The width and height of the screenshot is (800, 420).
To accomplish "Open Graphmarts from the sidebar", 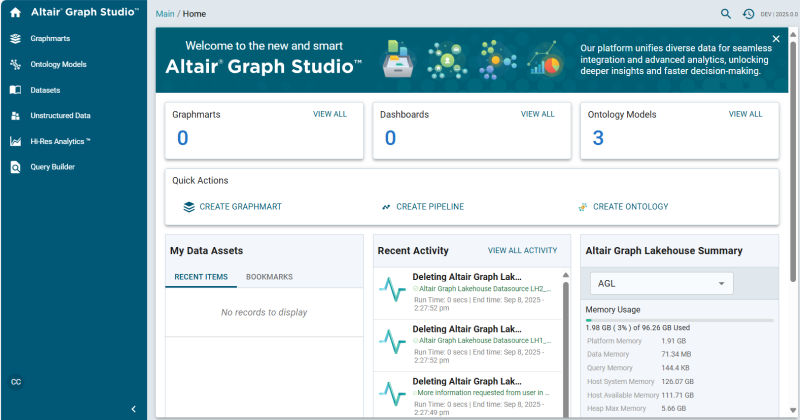I will click(x=50, y=38).
